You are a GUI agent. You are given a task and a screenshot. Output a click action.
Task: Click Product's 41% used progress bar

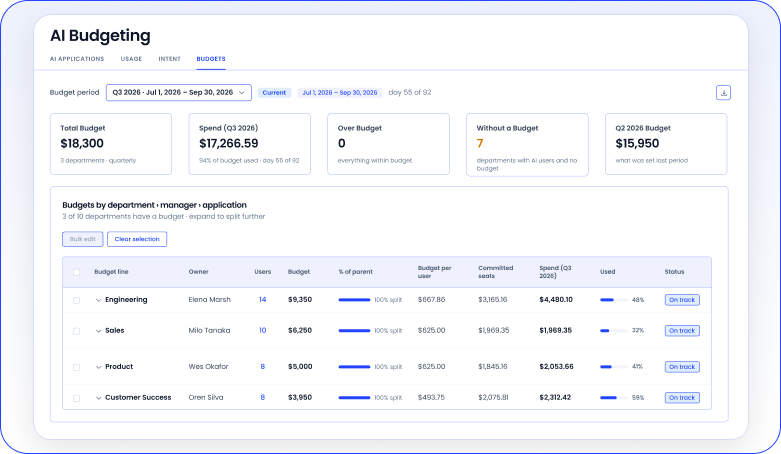point(614,367)
